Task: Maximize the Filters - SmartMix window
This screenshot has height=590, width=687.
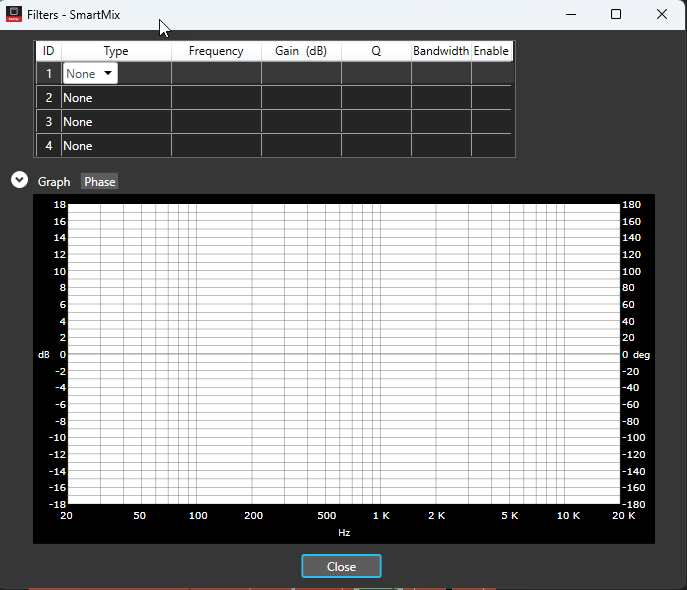Action: click(x=616, y=14)
